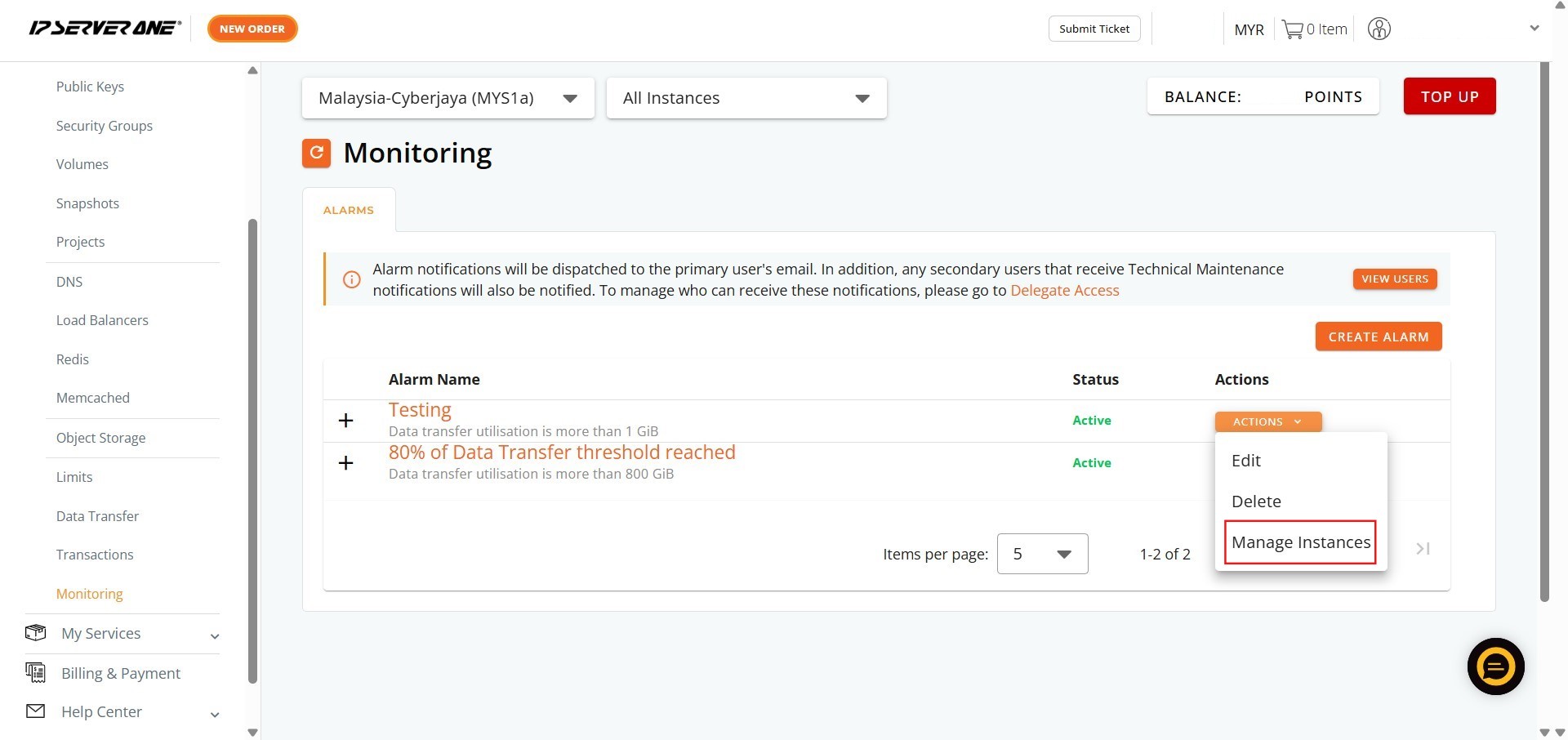Image resolution: width=1568 pixels, height=740 pixels.
Task: Click the Billing & Payment invoice icon
Action: [35, 672]
